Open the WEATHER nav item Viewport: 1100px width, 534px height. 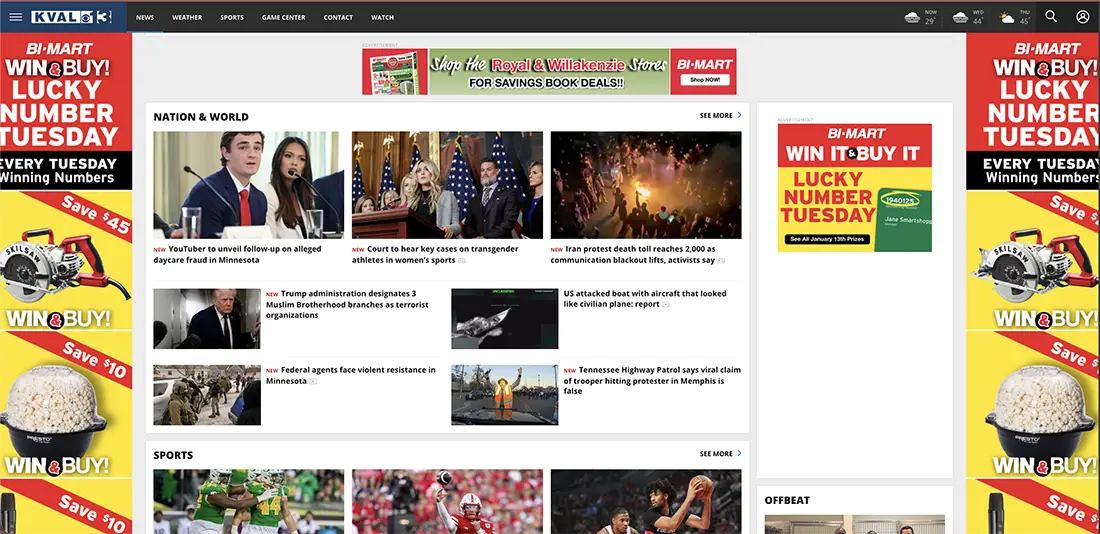pyautogui.click(x=187, y=18)
